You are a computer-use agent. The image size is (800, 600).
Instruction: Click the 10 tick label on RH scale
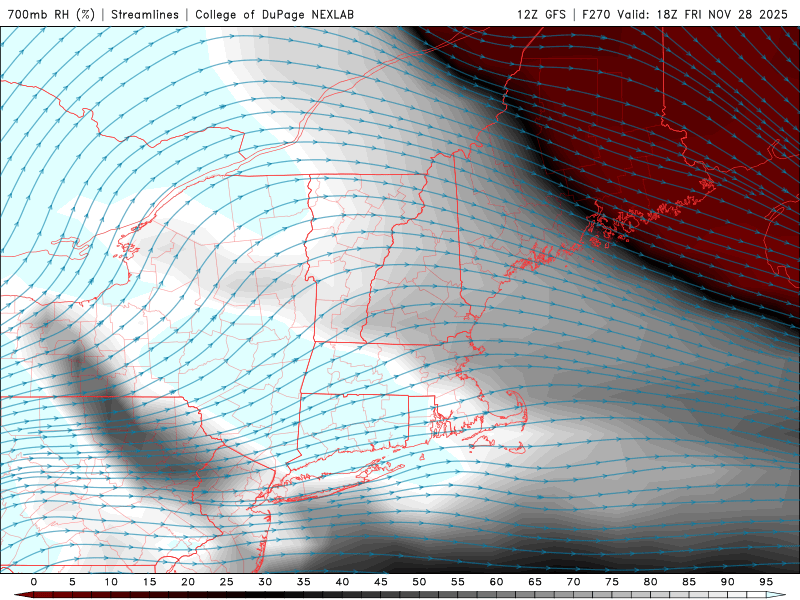(111, 582)
